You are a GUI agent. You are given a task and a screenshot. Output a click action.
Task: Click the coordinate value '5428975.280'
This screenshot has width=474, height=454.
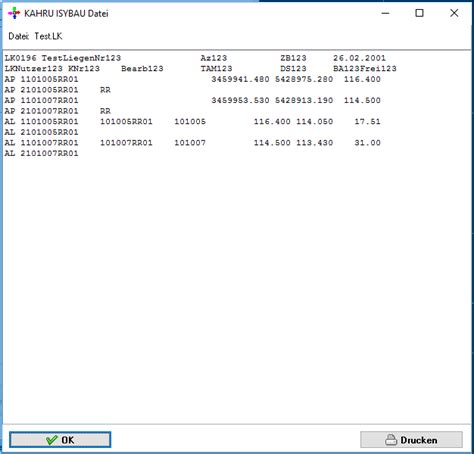[x=304, y=79]
